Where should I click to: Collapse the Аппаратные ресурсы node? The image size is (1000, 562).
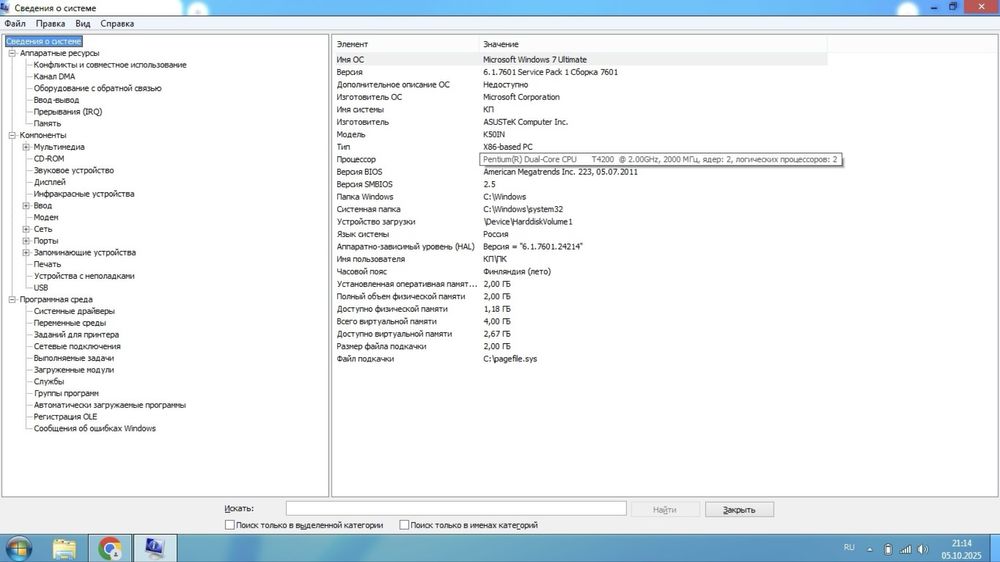point(12,54)
